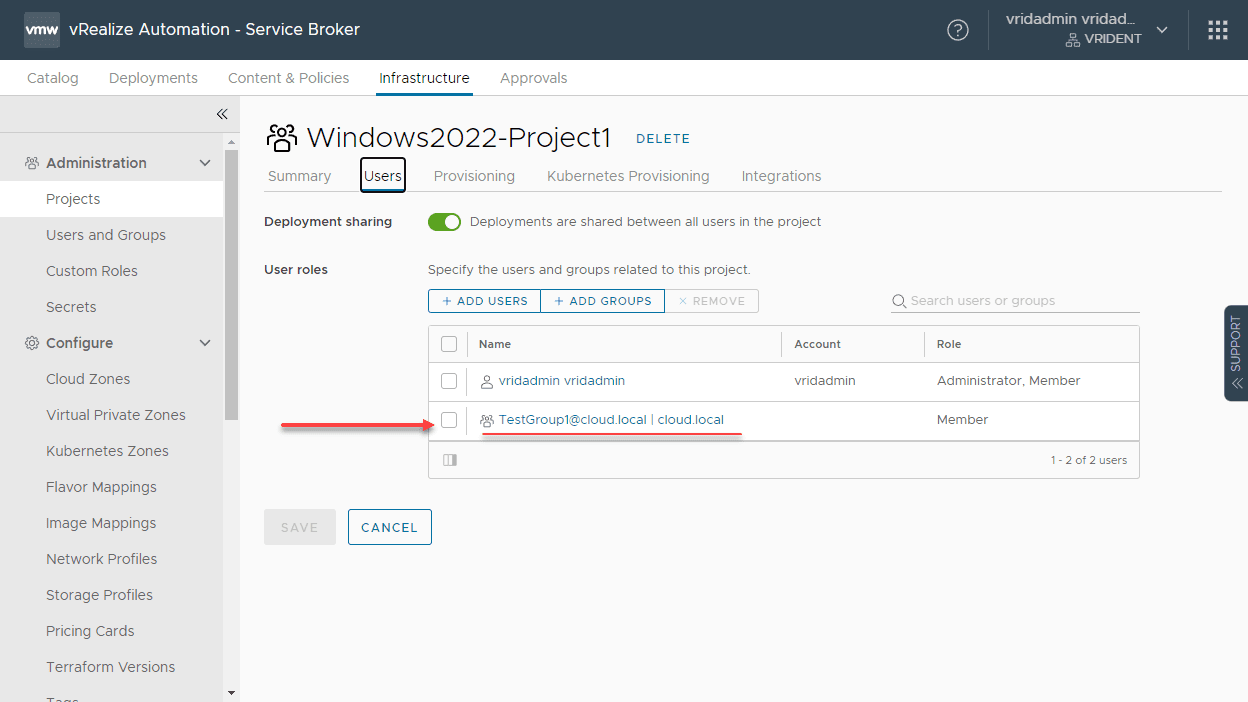The height and width of the screenshot is (702, 1248).
Task: Sort table by Name column header
Action: click(495, 344)
